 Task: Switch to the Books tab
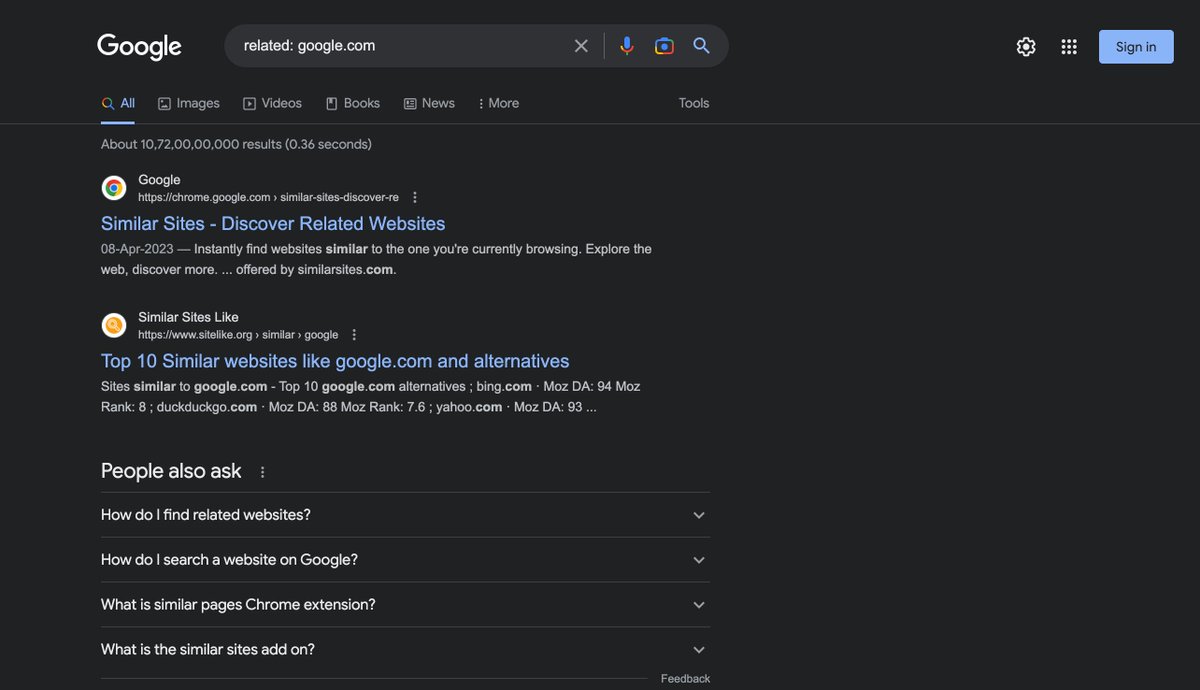click(353, 103)
